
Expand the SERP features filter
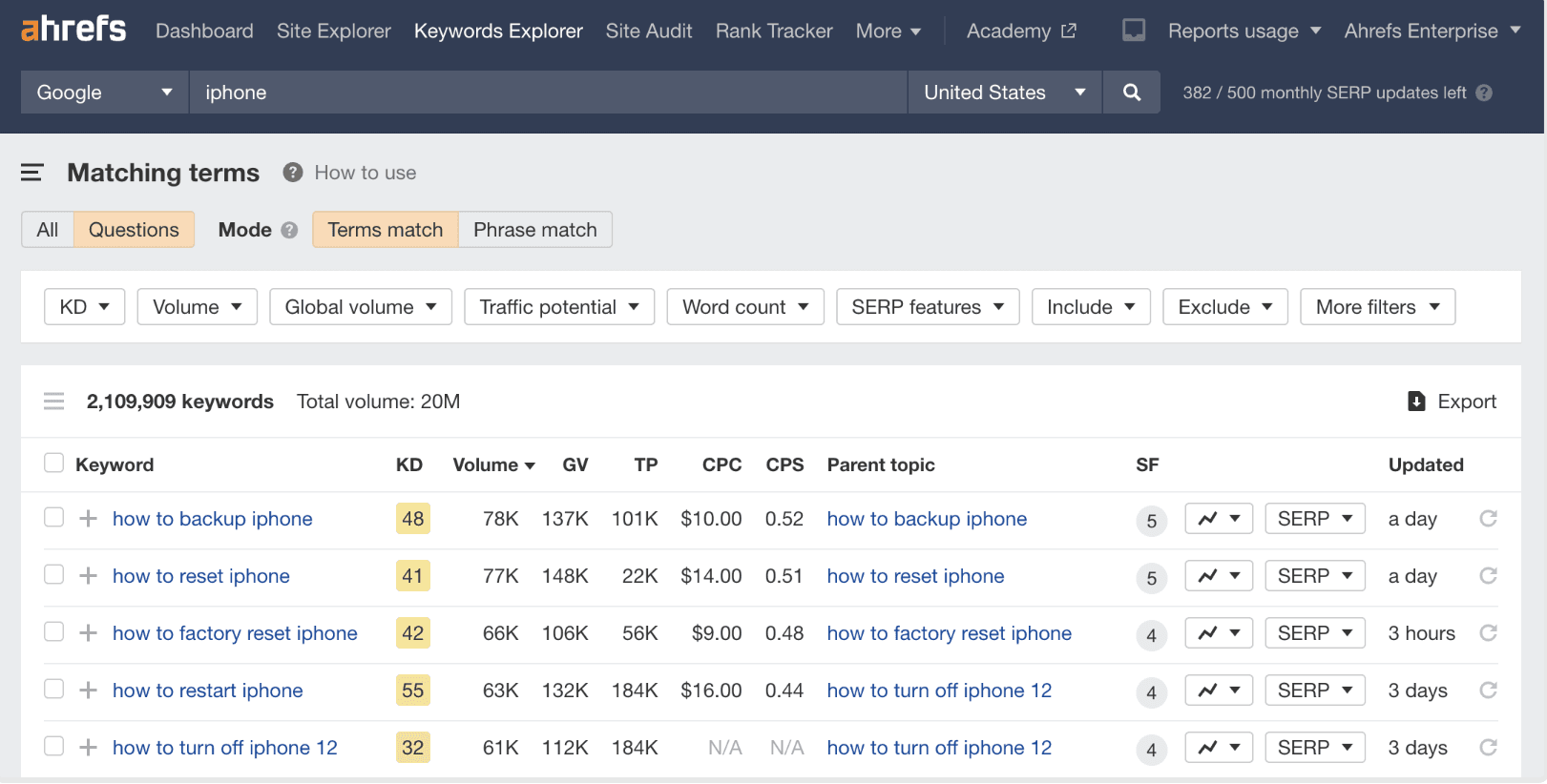tap(928, 307)
